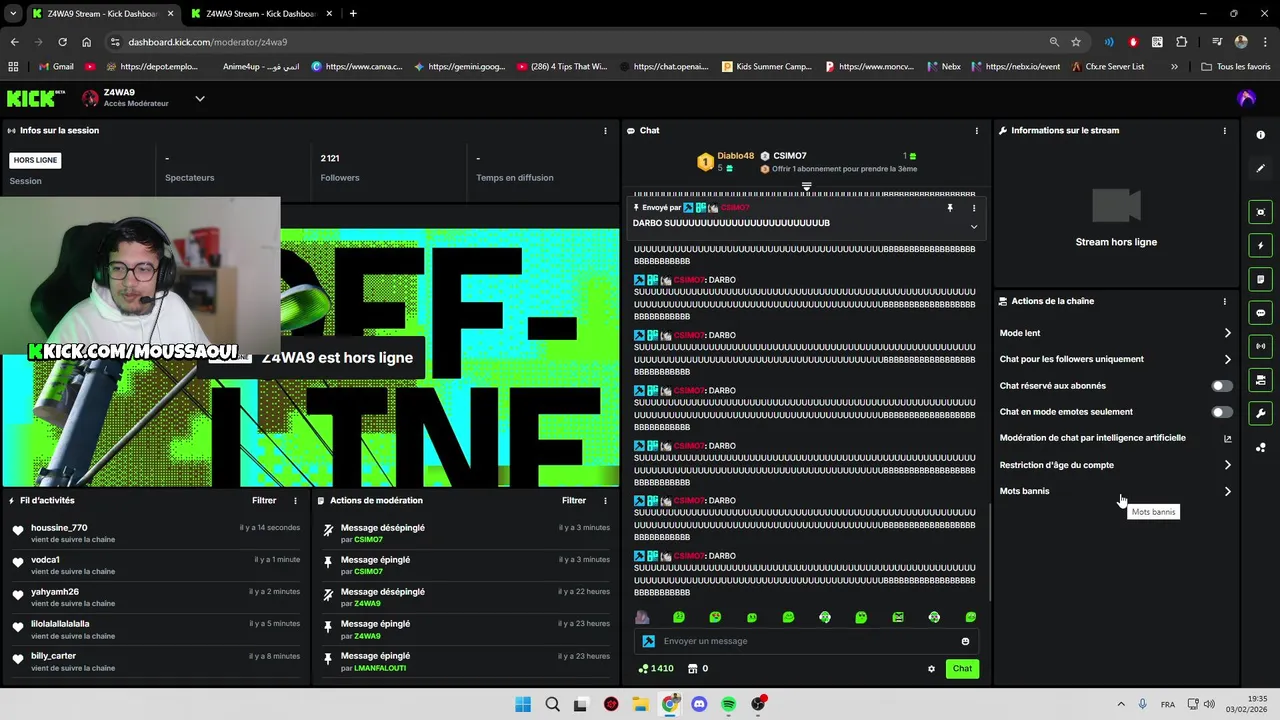Toggle the note document widget icon

[1260, 279]
